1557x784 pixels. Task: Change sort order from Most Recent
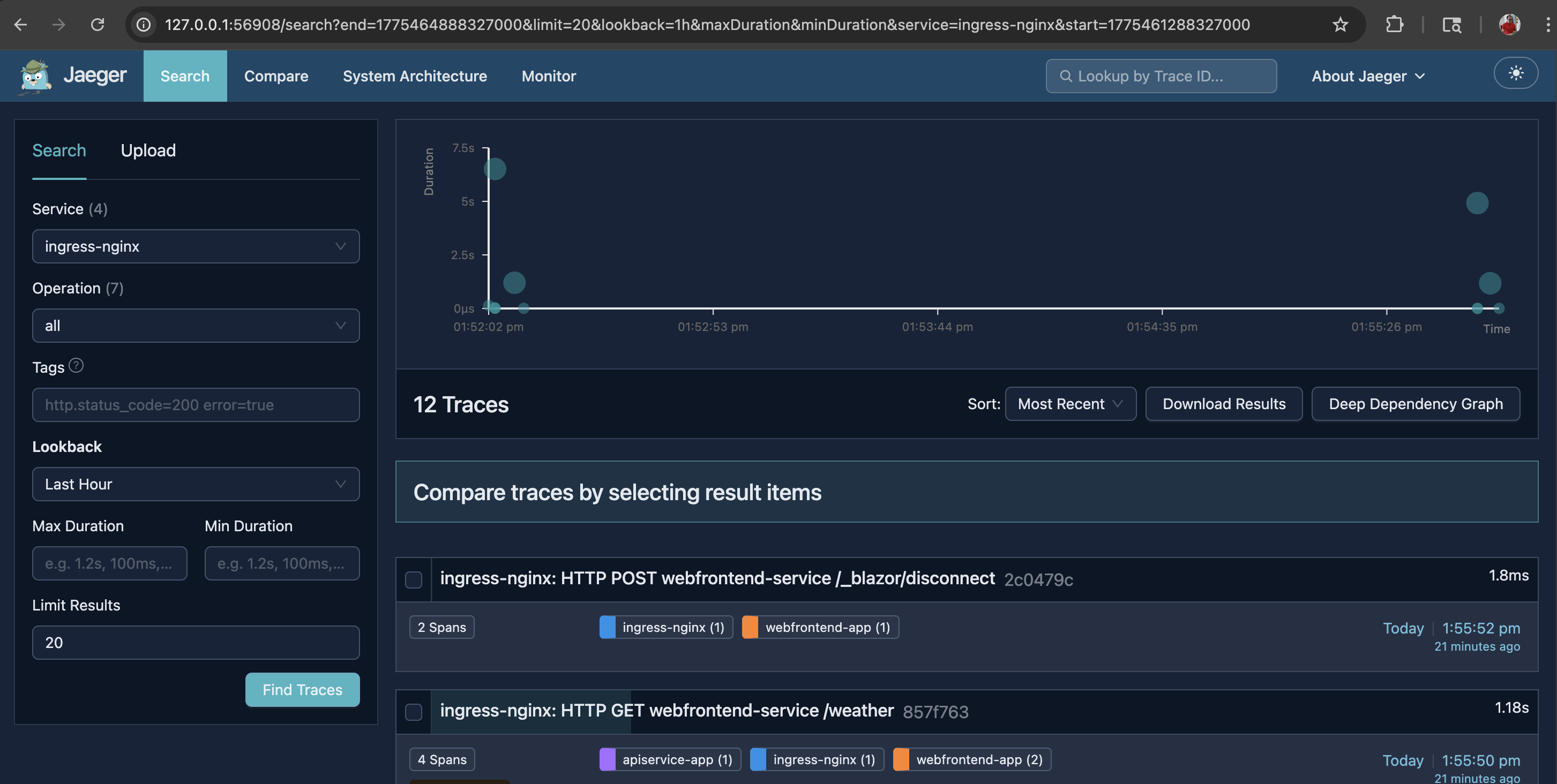pyautogui.click(x=1070, y=404)
